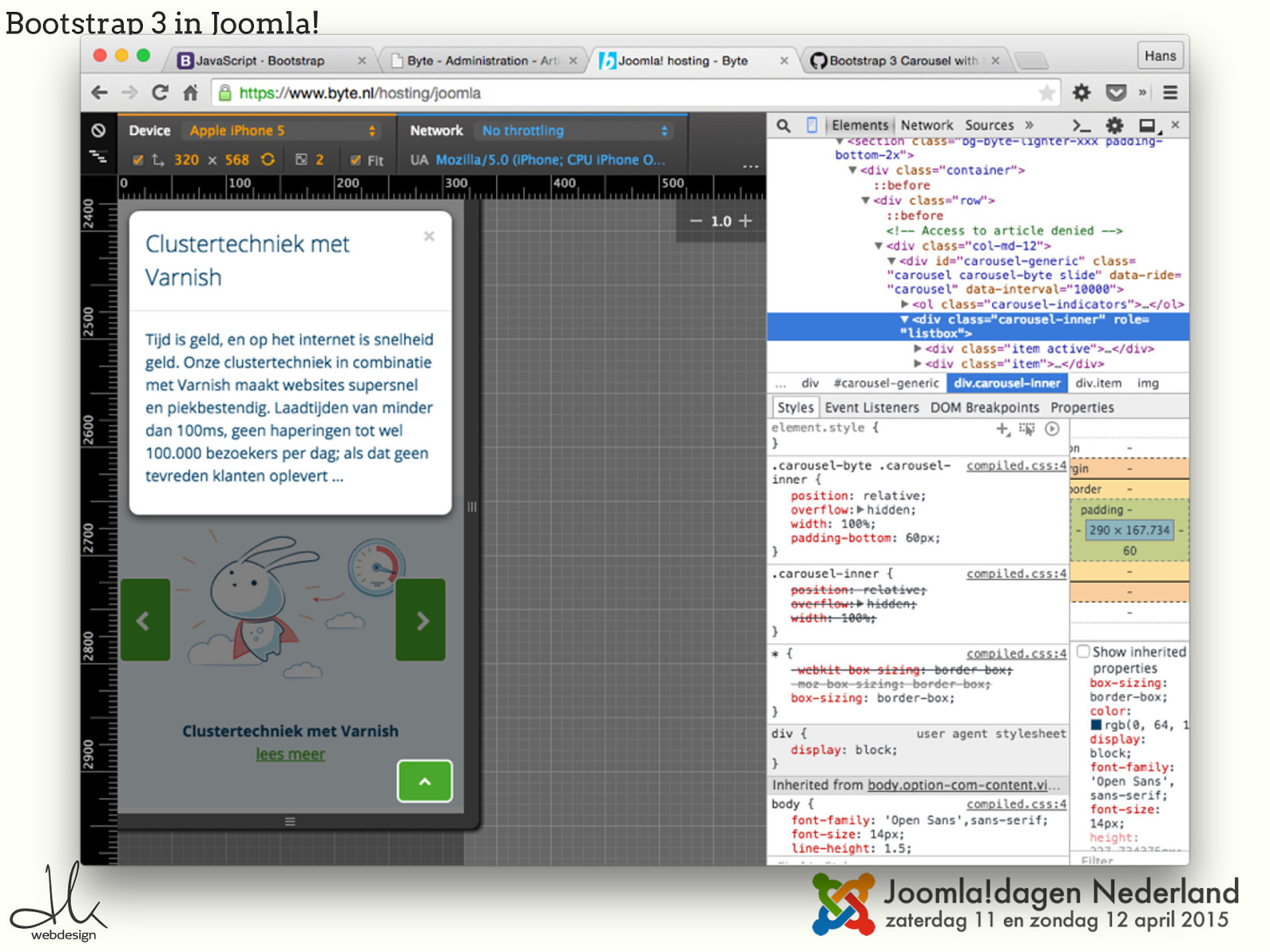
Task: Show more DevTools panels via the chevron
Action: [1029, 125]
